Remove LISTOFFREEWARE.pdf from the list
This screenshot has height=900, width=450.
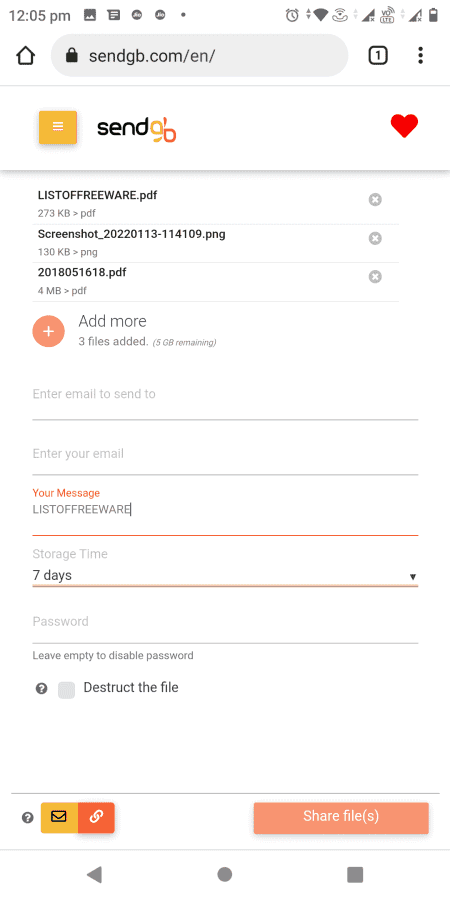pyautogui.click(x=375, y=200)
